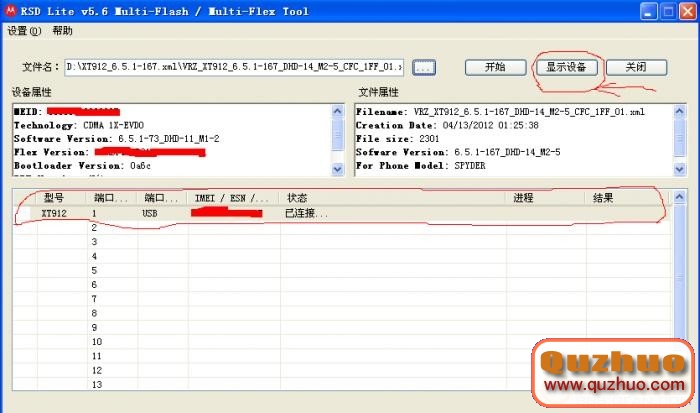Click the 状态 column header
This screenshot has width=700, height=413.
click(x=392, y=198)
